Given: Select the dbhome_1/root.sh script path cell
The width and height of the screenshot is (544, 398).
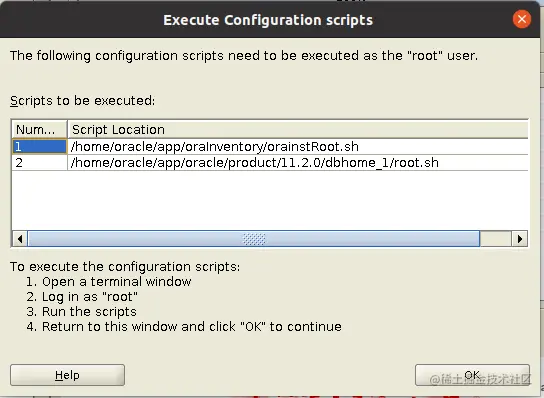Looking at the screenshot, I should [x=298, y=162].
